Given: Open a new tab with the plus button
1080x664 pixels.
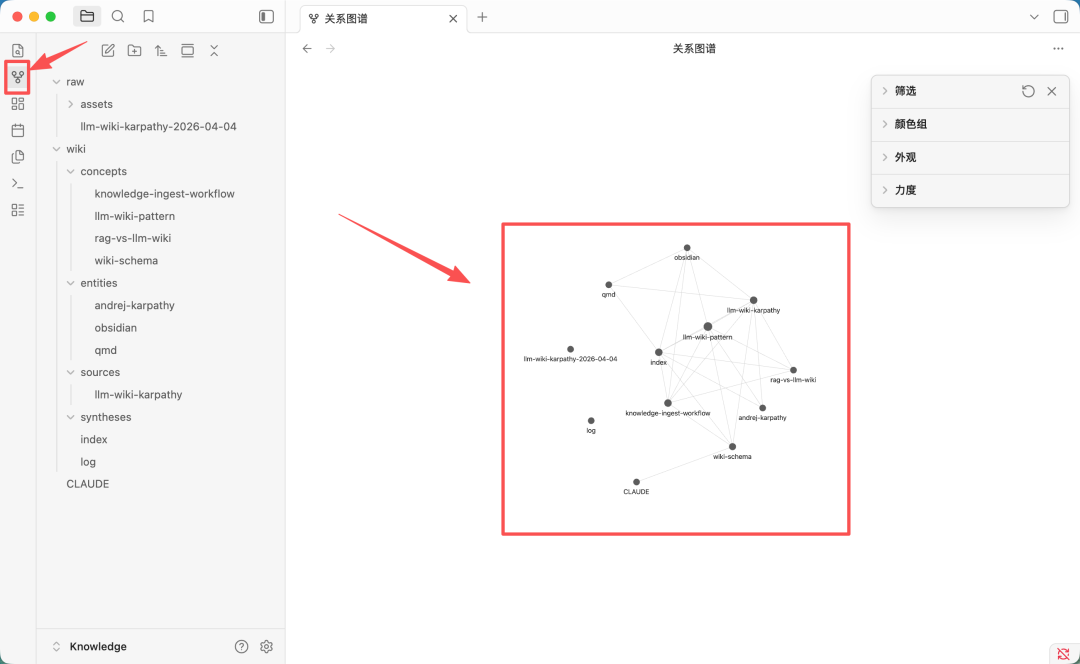Looking at the screenshot, I should tap(483, 17).
